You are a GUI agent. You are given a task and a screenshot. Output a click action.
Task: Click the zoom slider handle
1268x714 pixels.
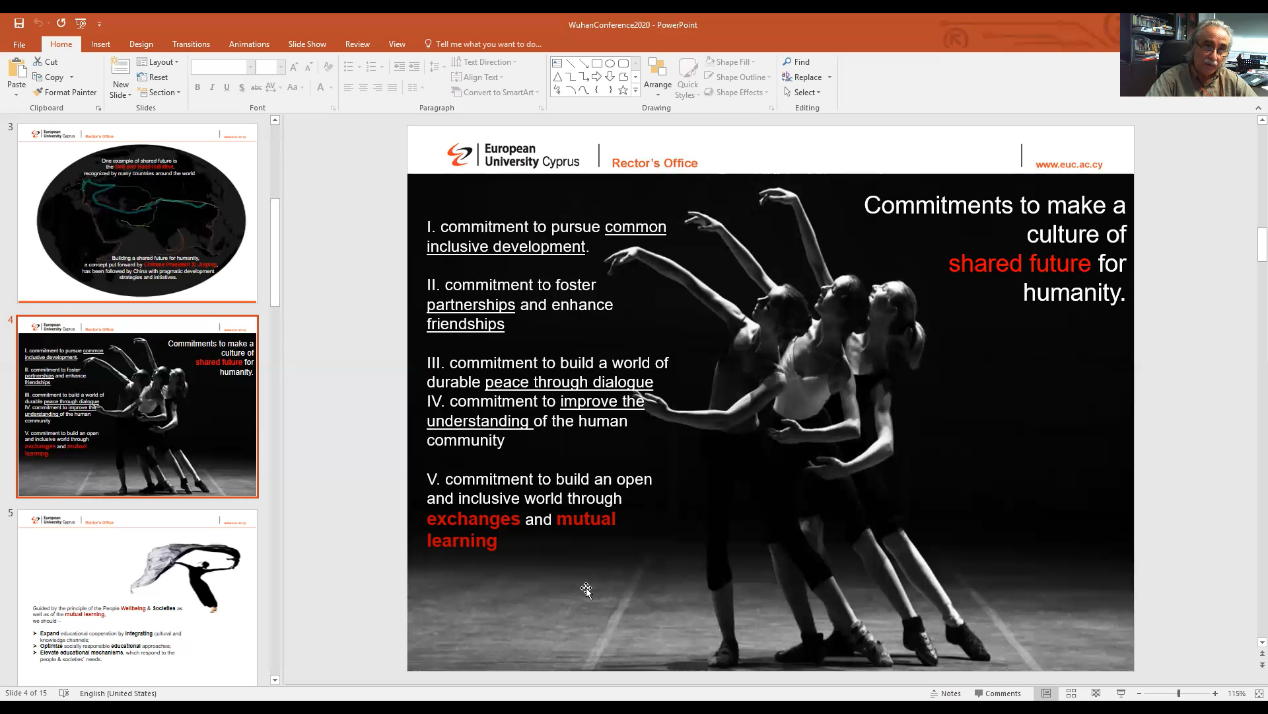coord(1178,693)
